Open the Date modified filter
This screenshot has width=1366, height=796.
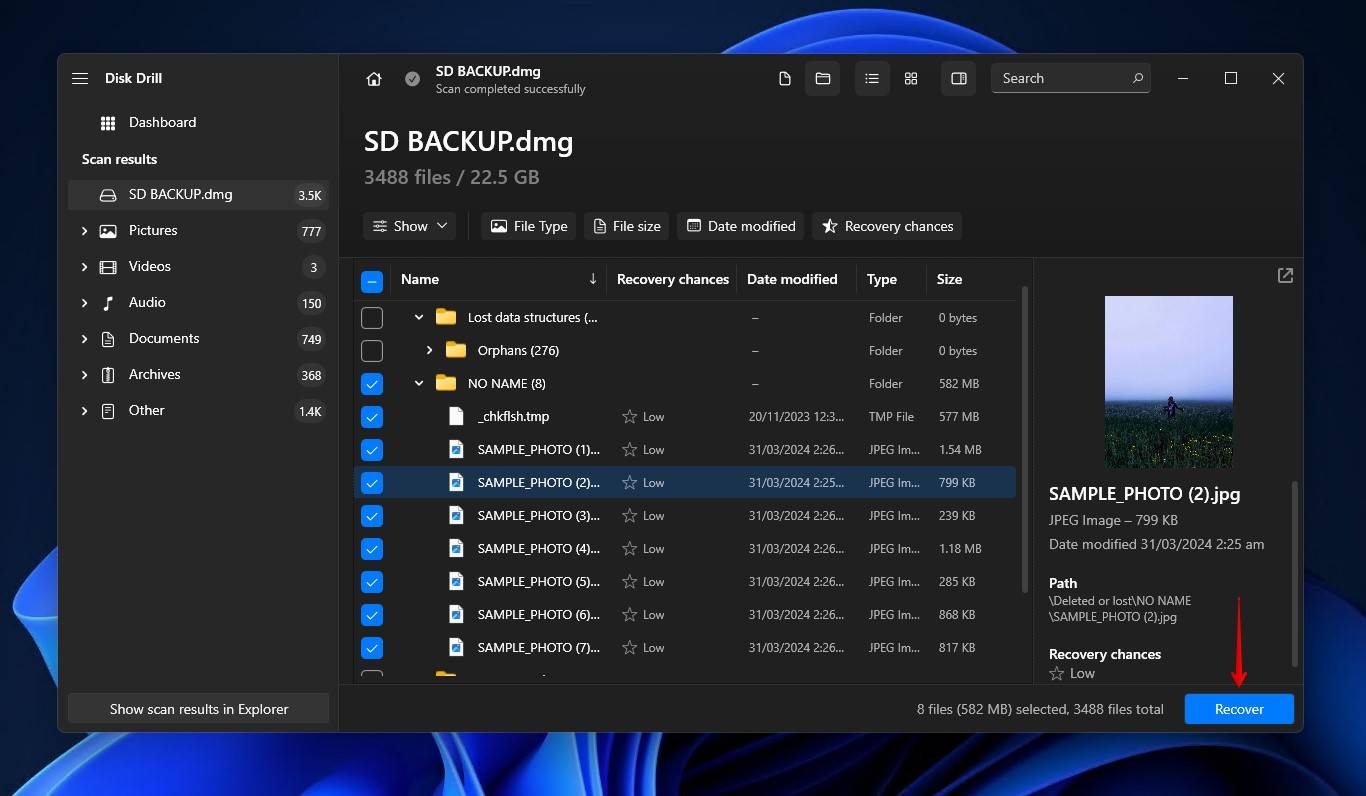point(741,226)
